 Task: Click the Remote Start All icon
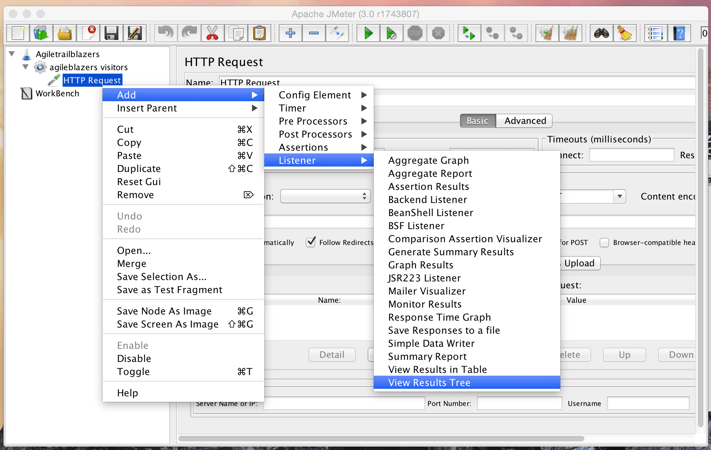click(469, 33)
